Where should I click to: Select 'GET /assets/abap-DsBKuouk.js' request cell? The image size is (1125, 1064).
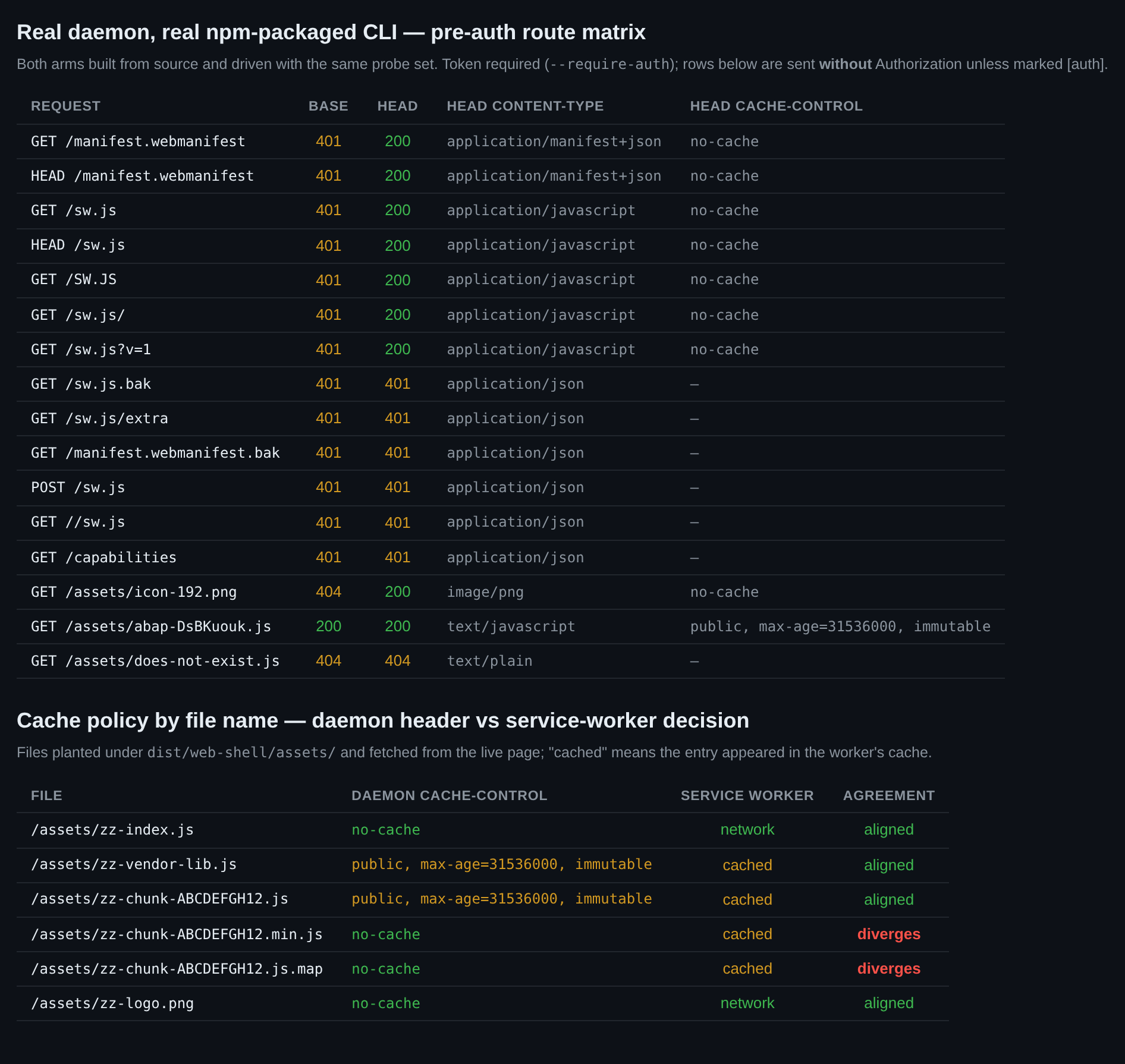[151, 627]
